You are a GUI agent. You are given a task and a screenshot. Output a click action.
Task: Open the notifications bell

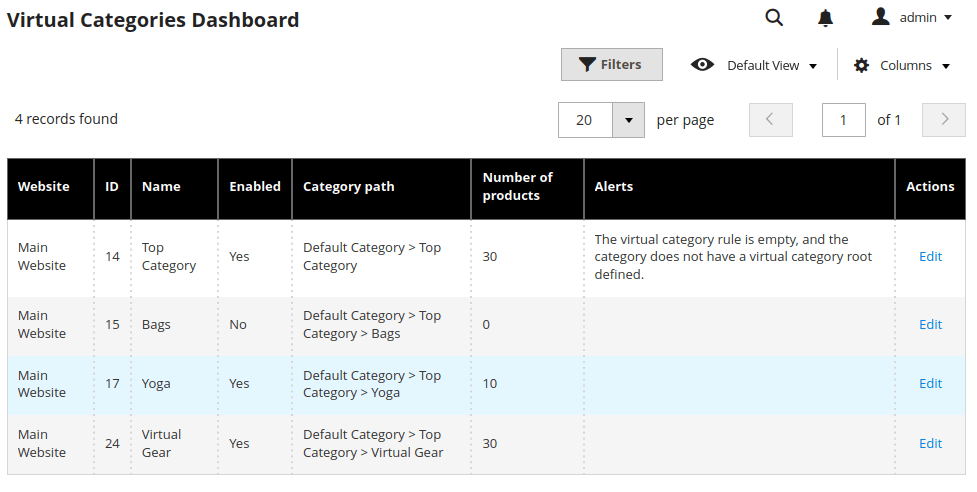pos(825,18)
